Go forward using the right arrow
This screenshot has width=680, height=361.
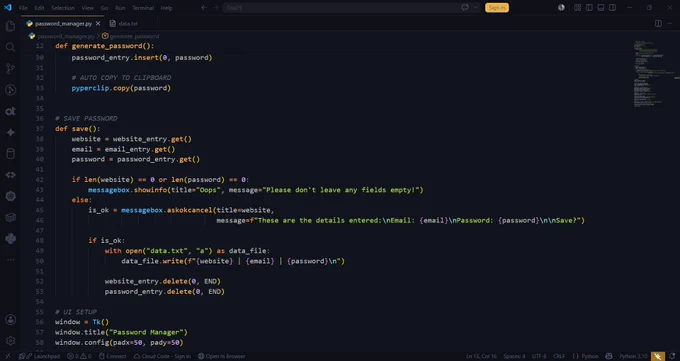(216, 7)
